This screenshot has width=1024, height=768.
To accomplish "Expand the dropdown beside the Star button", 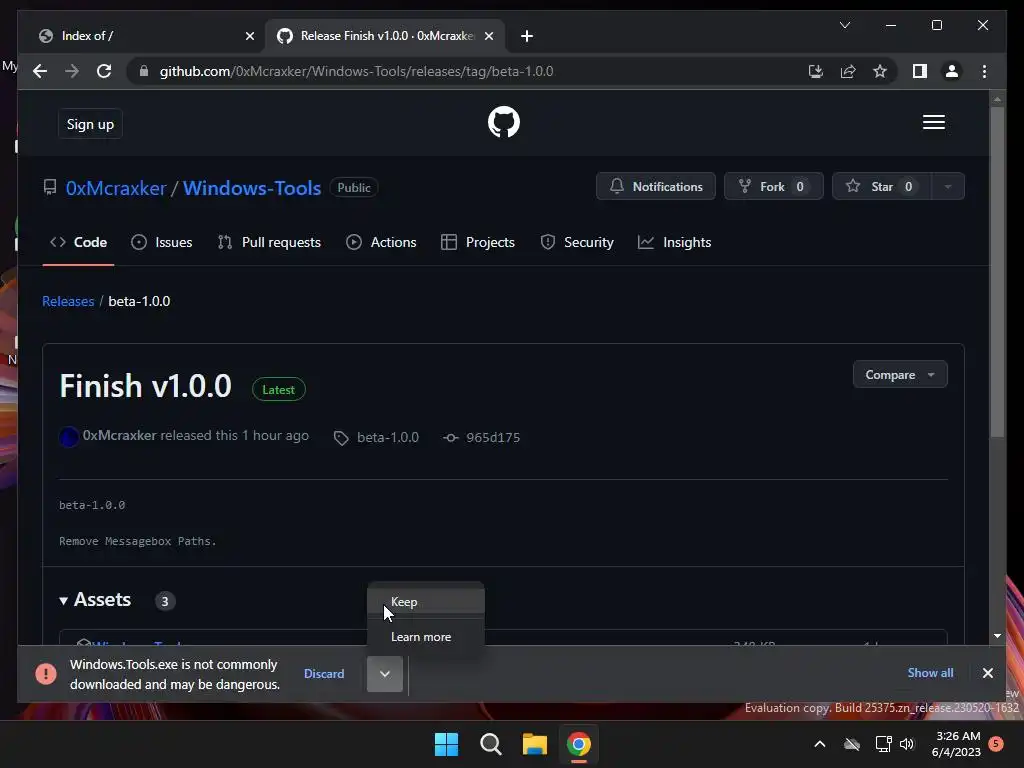I will coord(948,187).
